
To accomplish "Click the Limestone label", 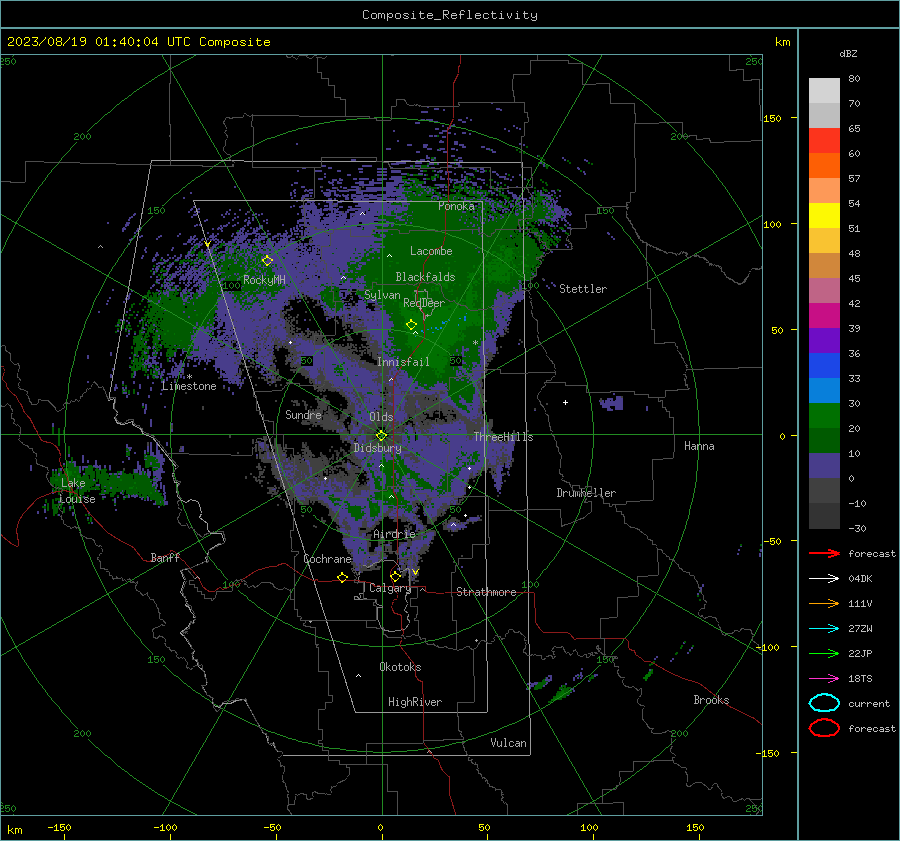I will [x=189, y=386].
